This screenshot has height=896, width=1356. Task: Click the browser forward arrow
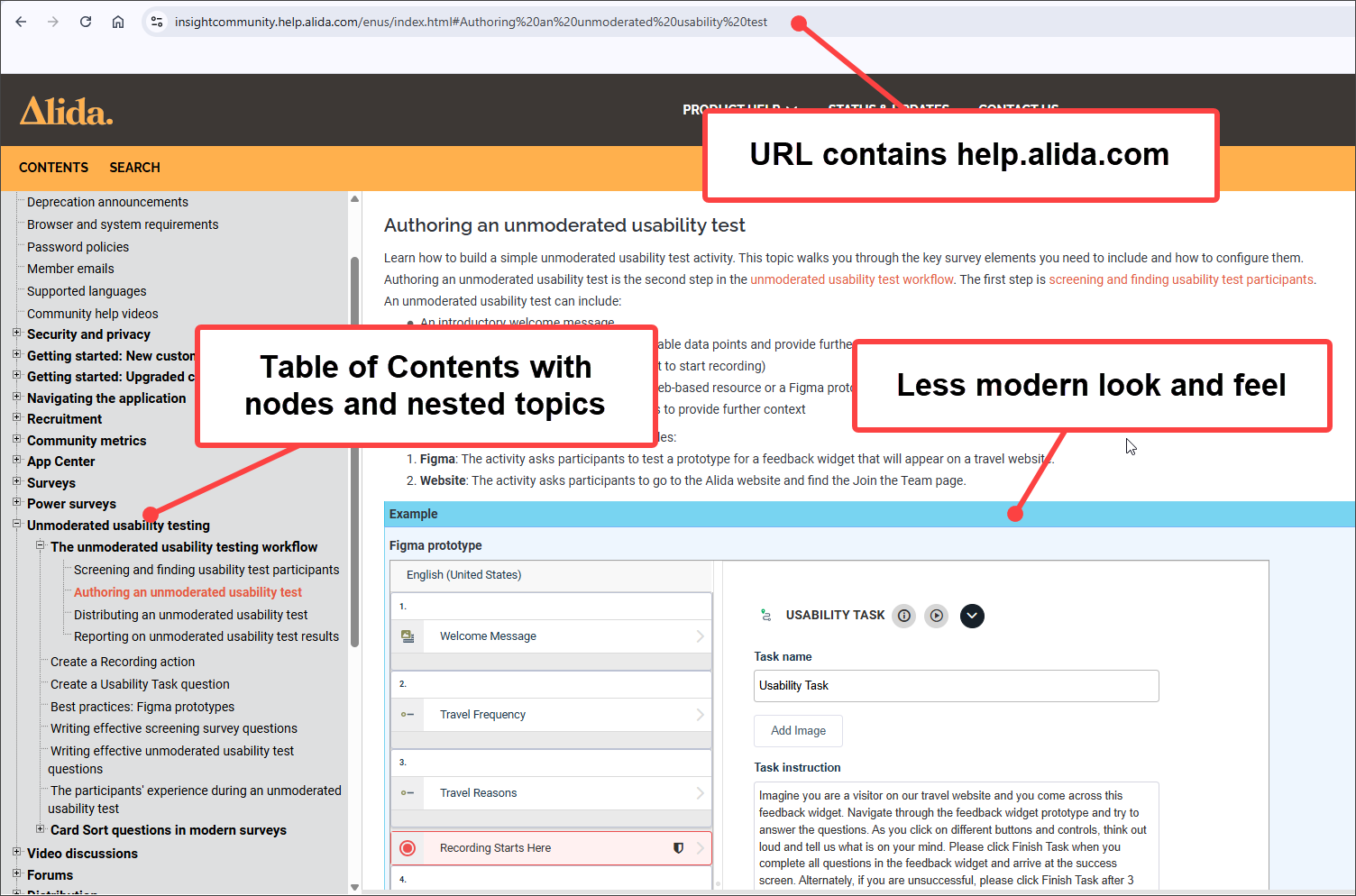click(x=53, y=22)
